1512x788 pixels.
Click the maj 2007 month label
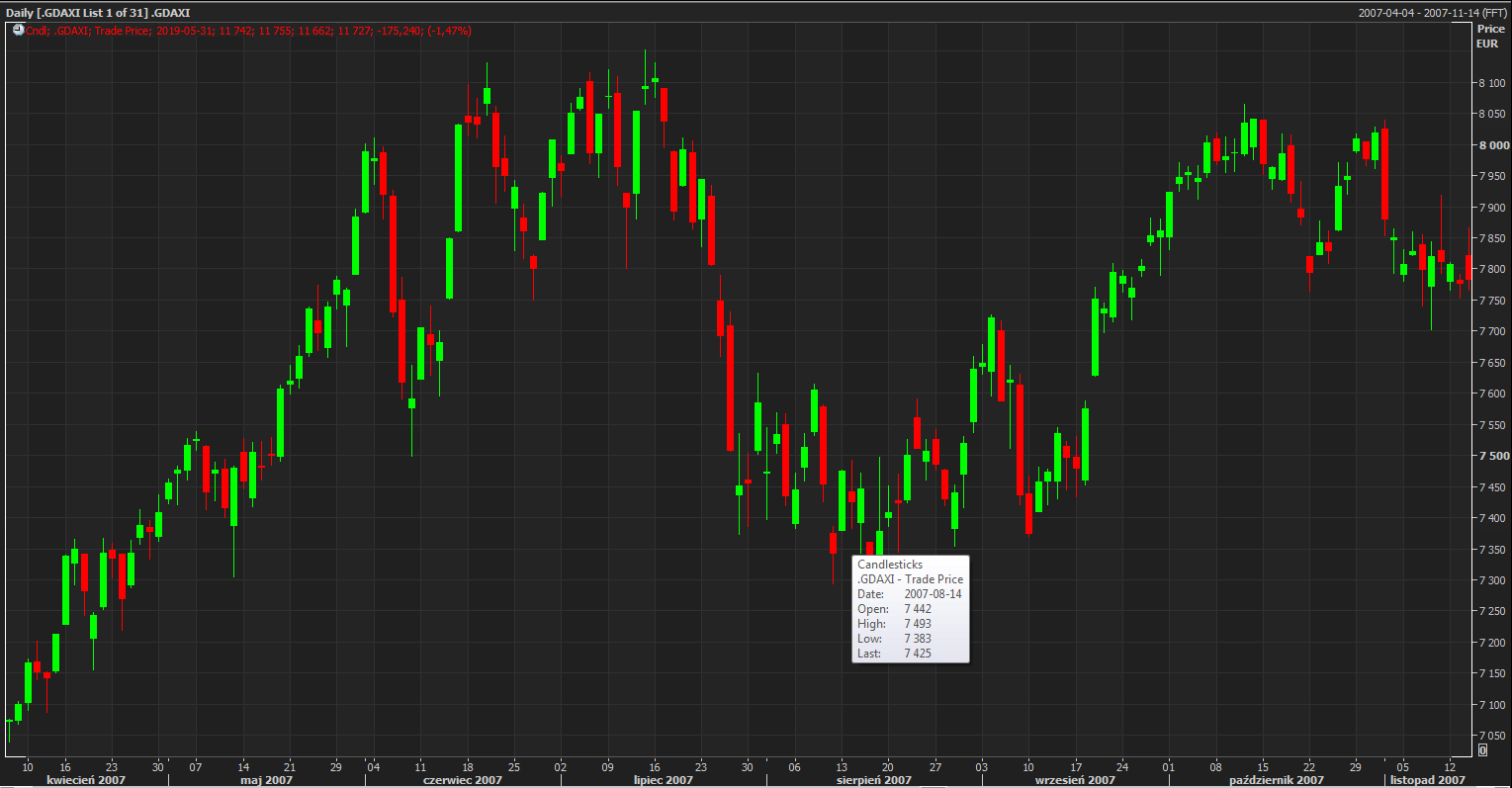coord(266,780)
